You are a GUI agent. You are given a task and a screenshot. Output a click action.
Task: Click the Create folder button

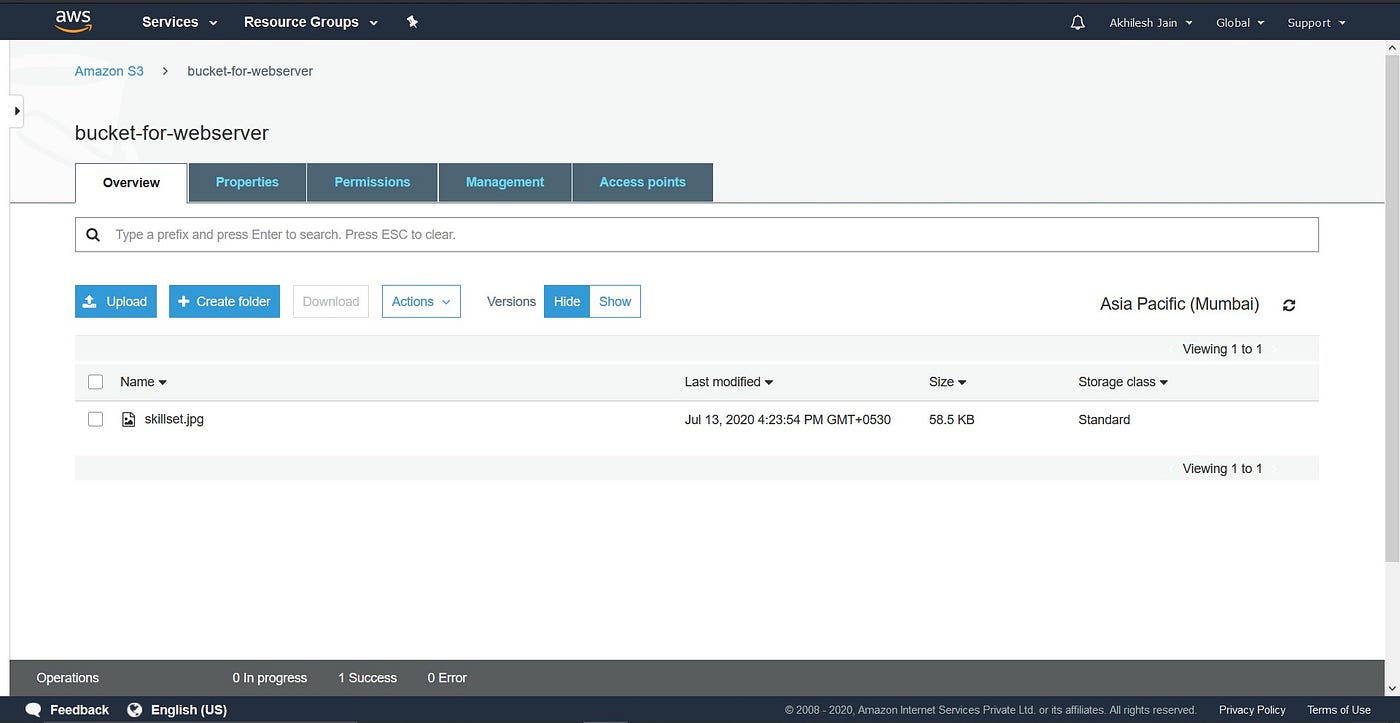coord(224,302)
